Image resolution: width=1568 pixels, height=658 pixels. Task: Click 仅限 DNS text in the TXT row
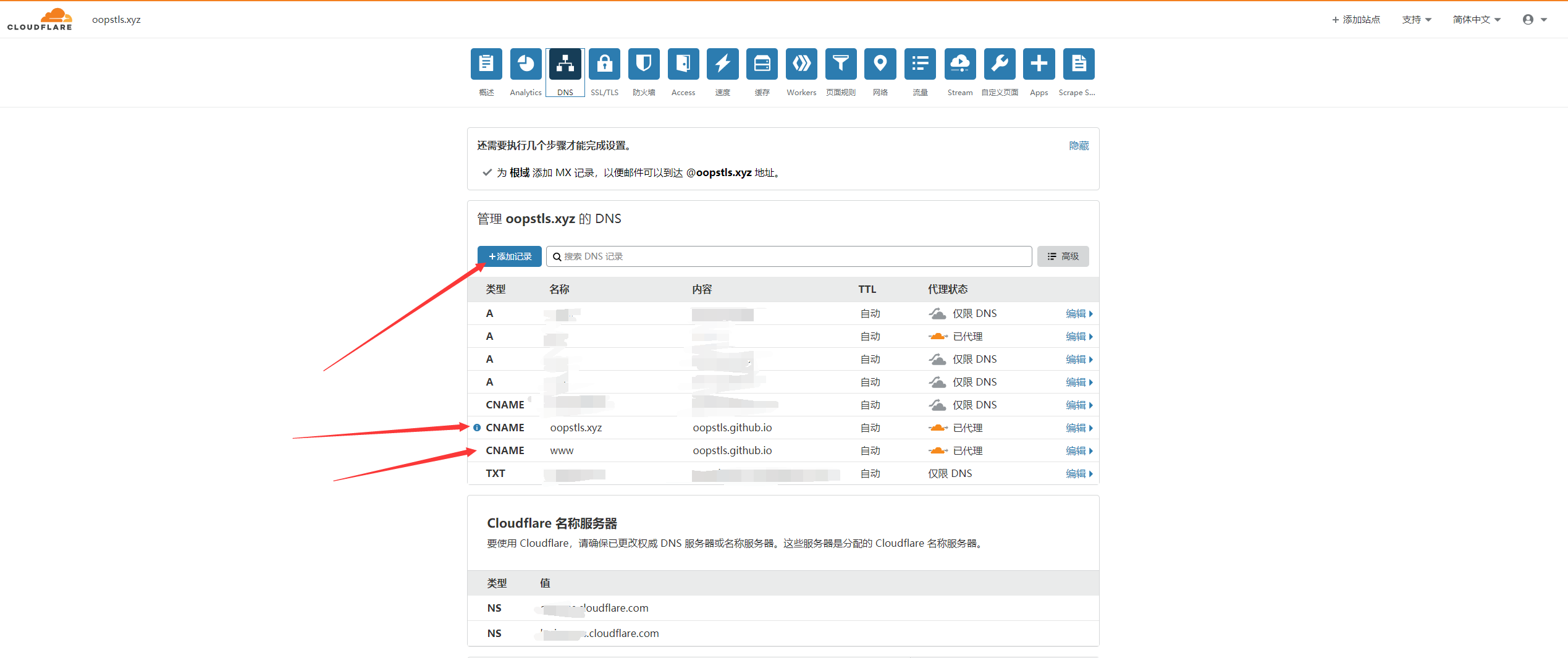[950, 474]
